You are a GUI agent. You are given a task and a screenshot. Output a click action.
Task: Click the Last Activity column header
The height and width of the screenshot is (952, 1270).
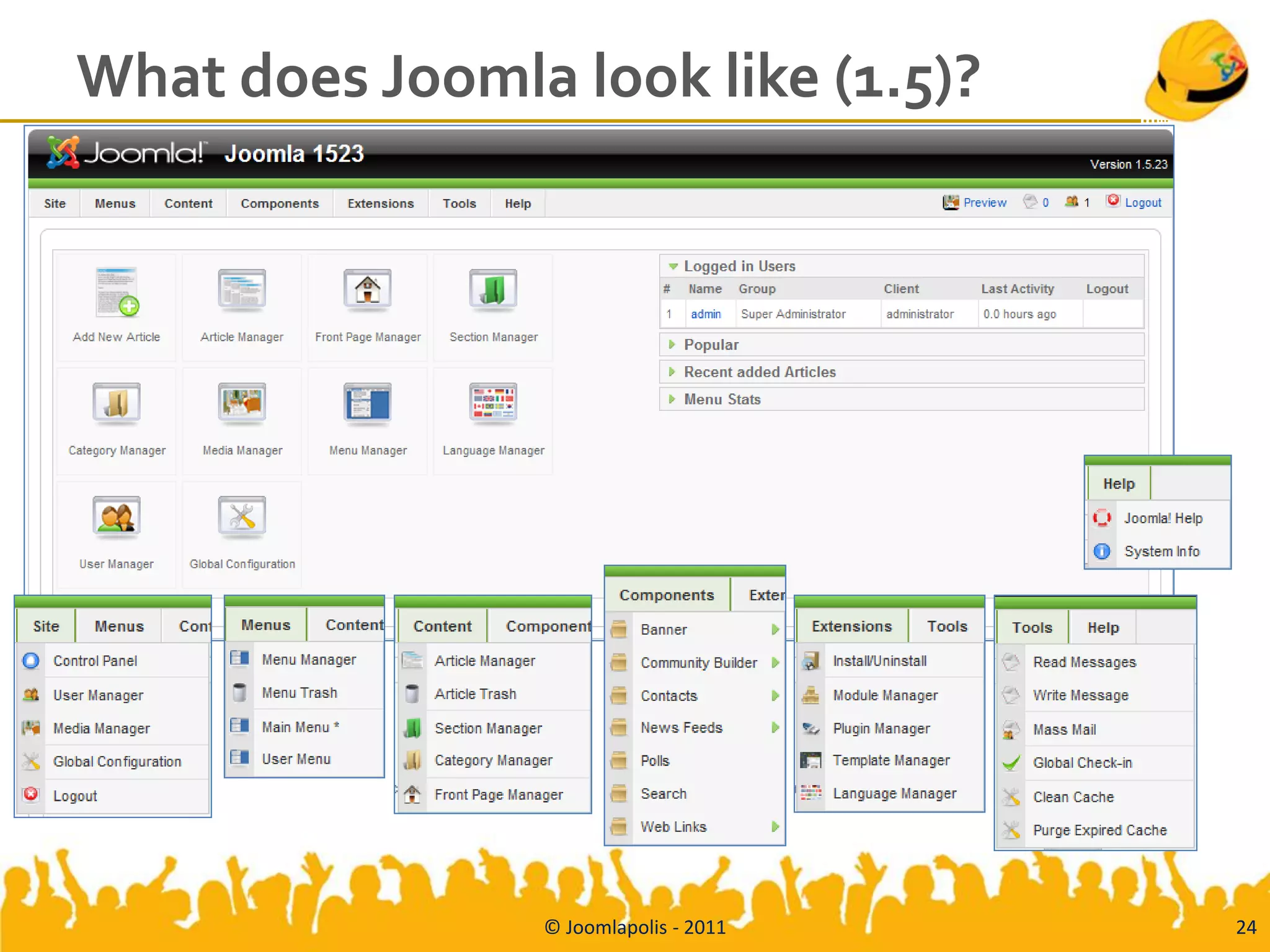[x=1017, y=289]
